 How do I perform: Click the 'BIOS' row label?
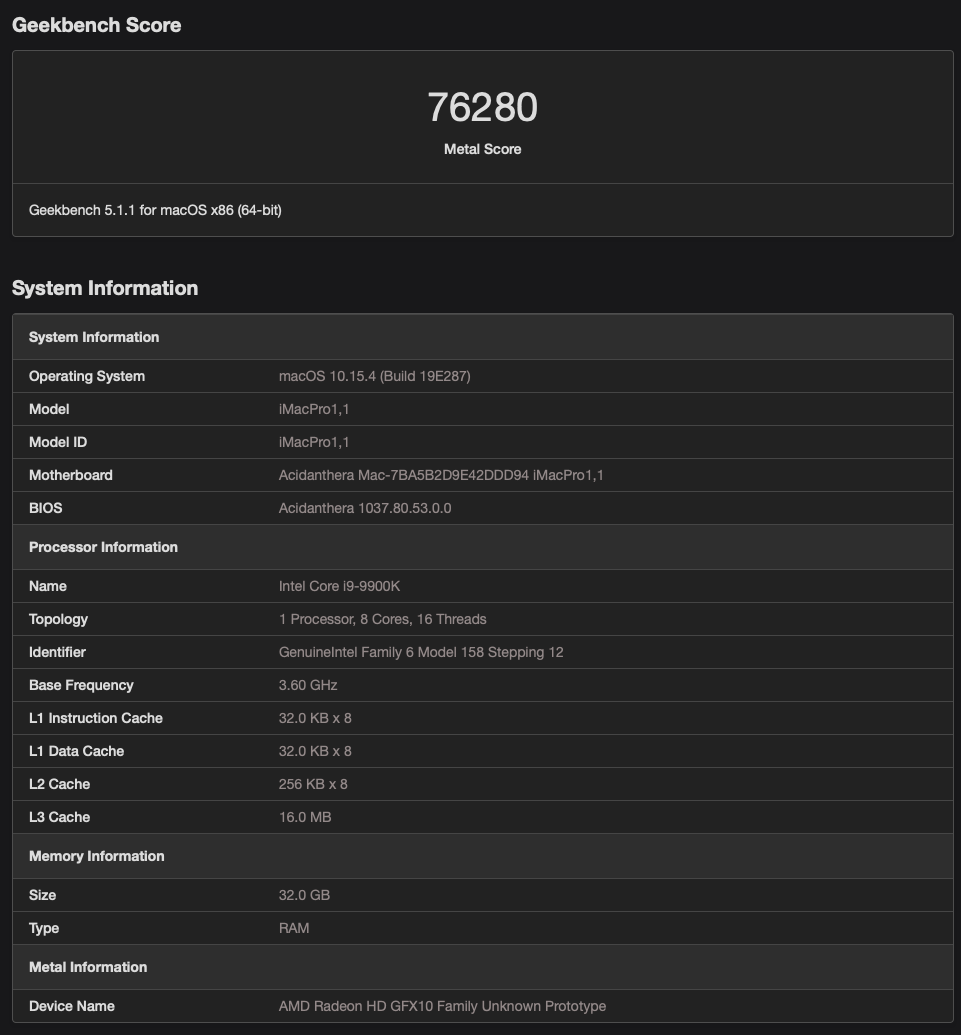click(x=46, y=508)
